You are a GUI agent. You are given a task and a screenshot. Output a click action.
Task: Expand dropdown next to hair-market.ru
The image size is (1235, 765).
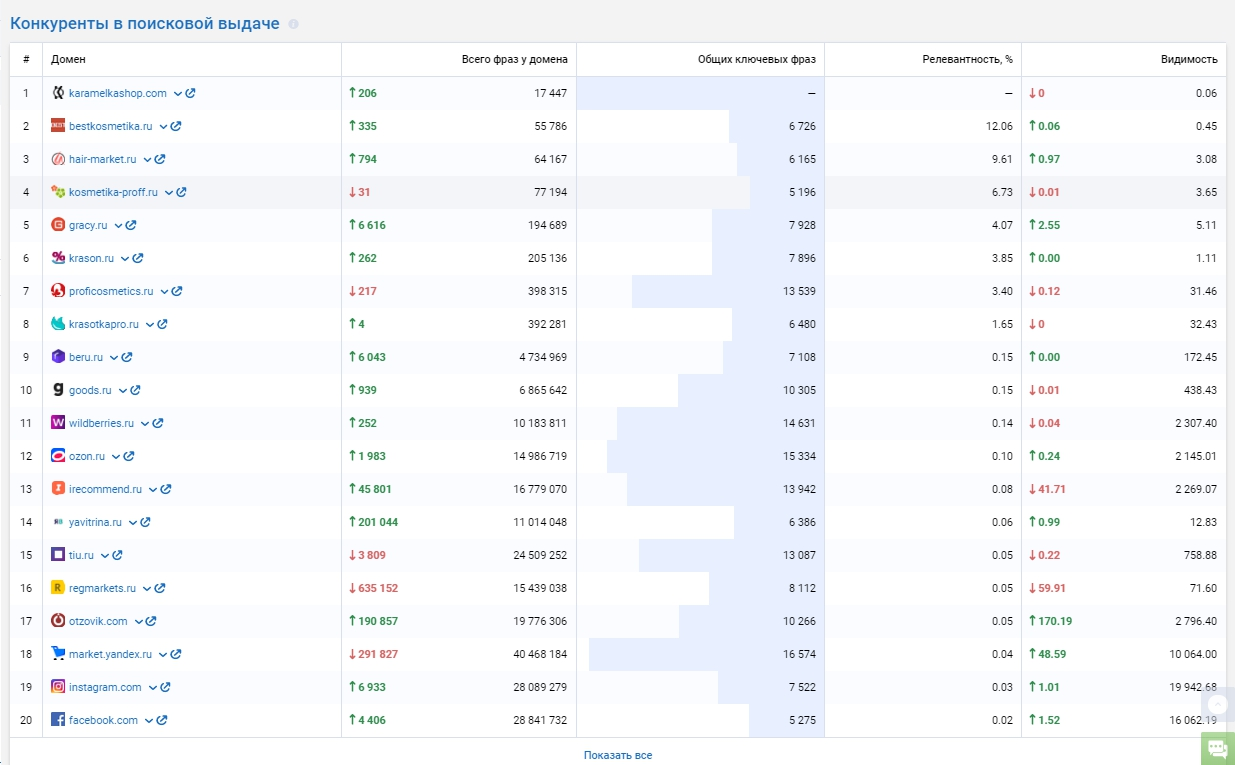[x=147, y=159]
